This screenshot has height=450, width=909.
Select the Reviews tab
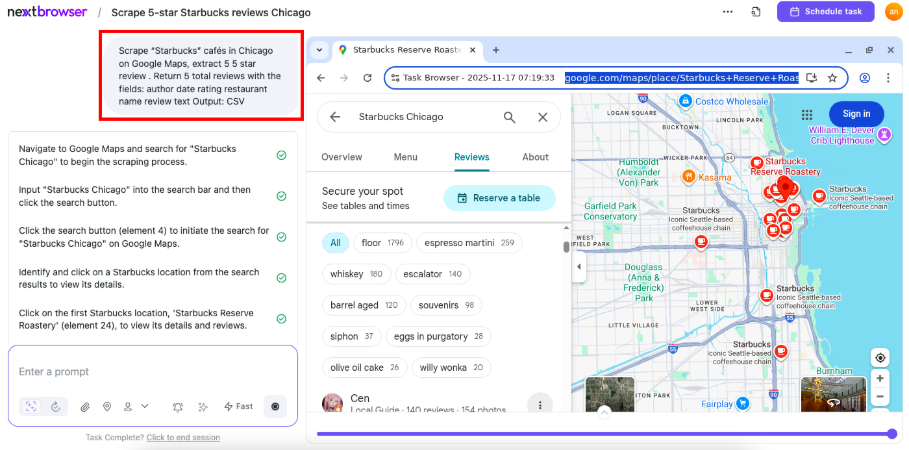[x=472, y=157]
